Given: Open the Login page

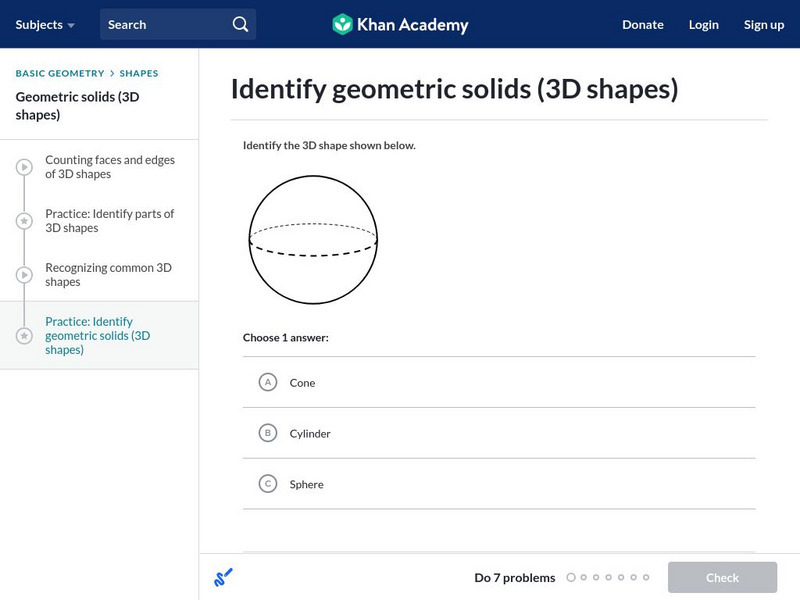Looking at the screenshot, I should click(703, 24).
